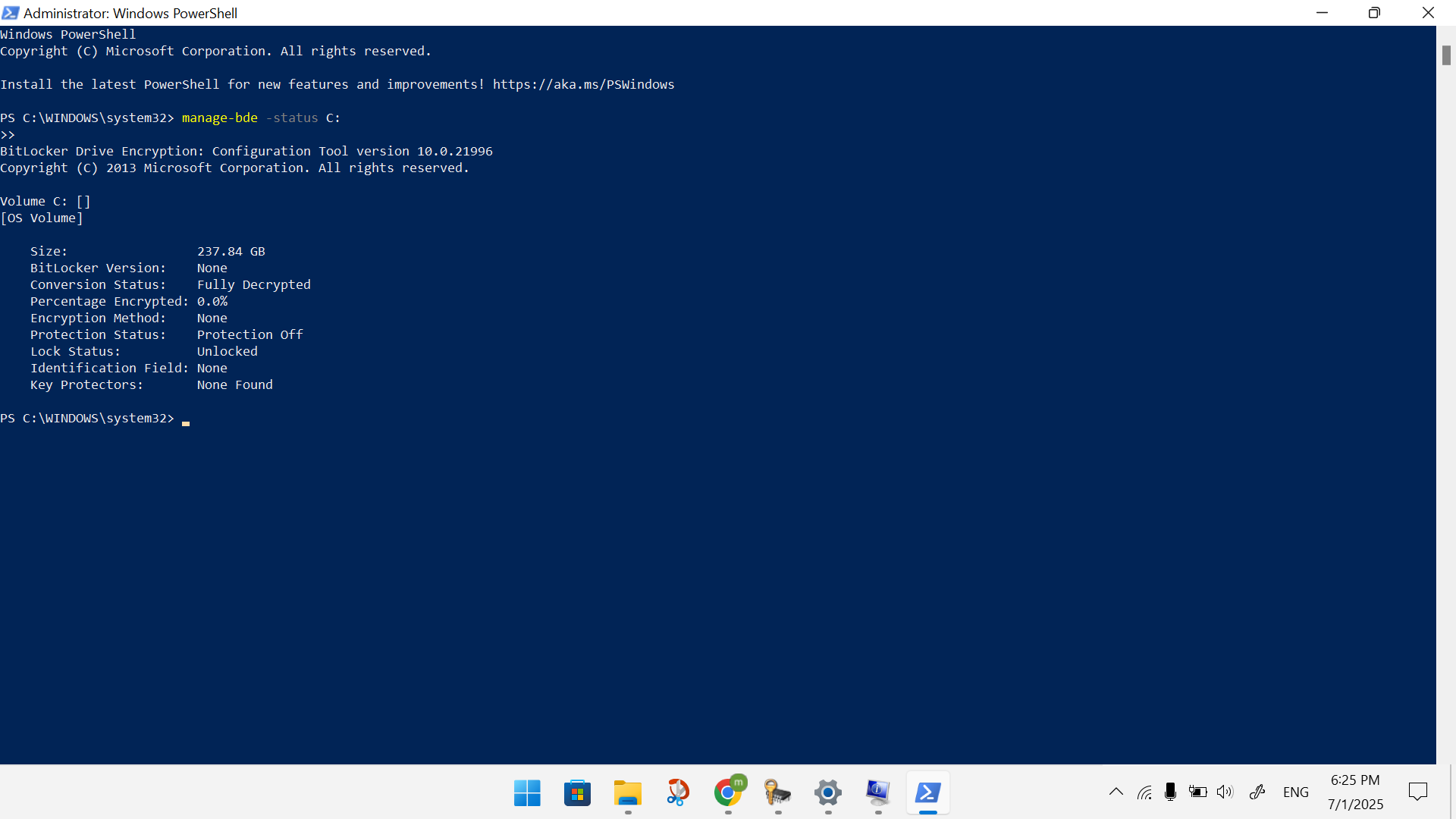Open Settings gear in taskbar
Viewport: 1456px width, 819px height.
828,793
